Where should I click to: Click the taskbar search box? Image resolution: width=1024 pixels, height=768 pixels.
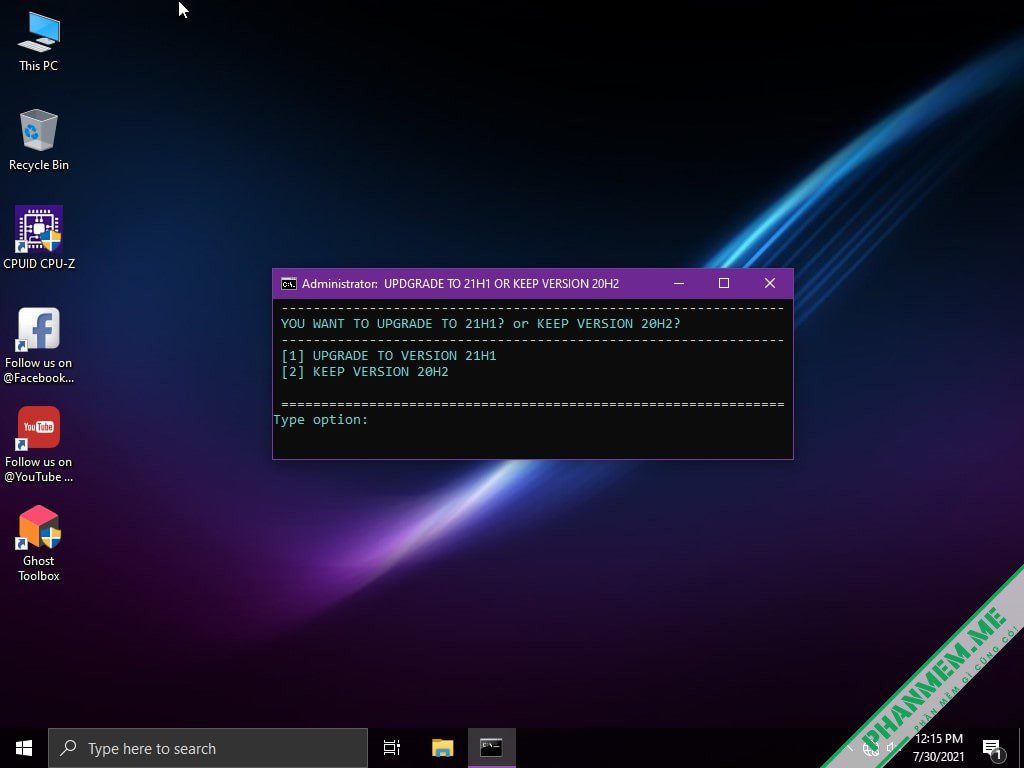(x=208, y=748)
